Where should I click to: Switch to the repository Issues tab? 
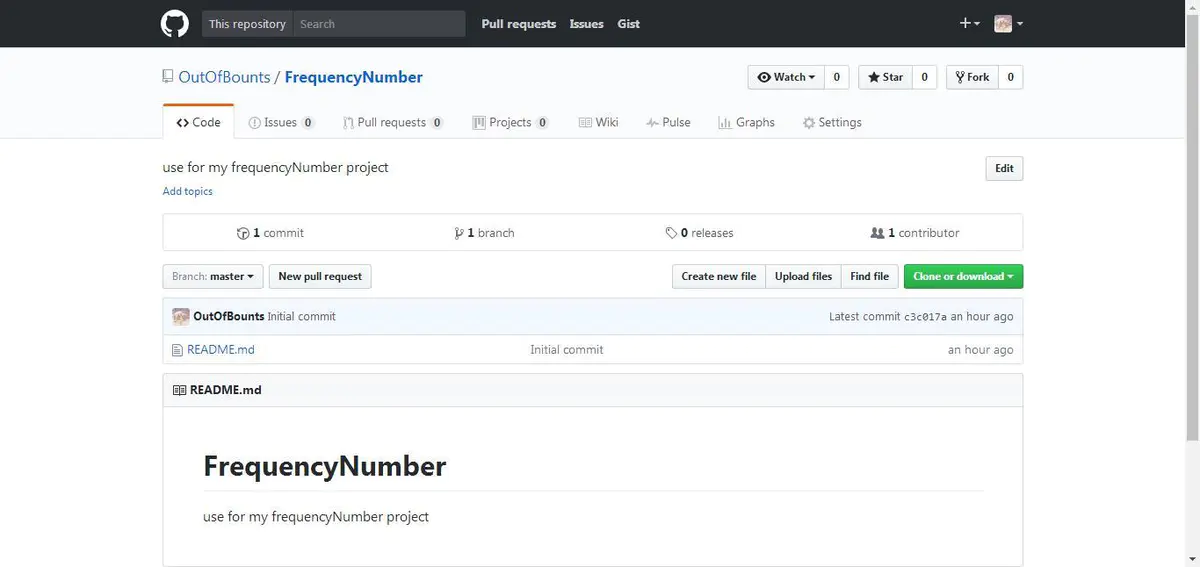pos(281,122)
